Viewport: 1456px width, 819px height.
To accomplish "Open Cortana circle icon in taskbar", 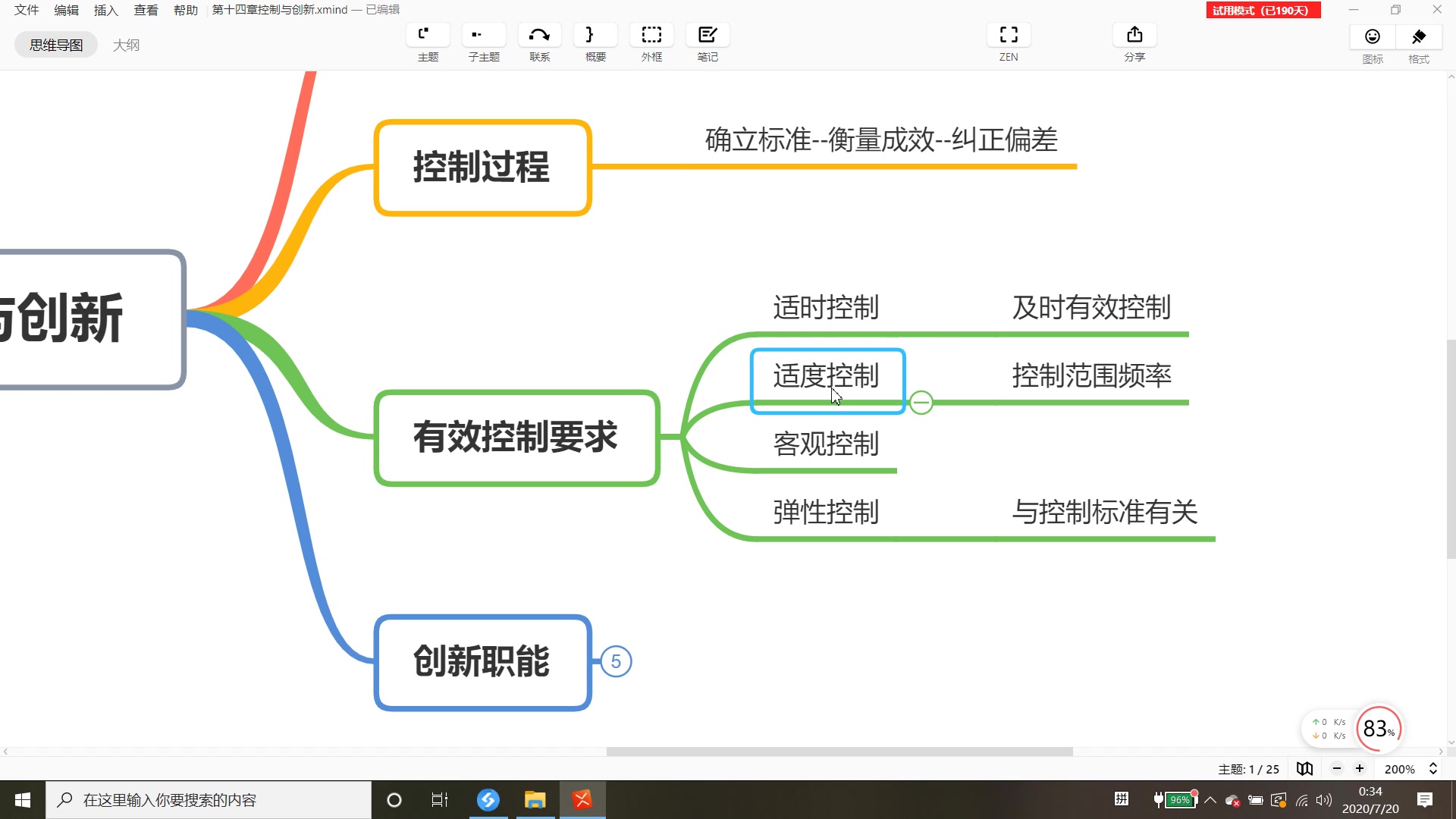I will coord(394,800).
